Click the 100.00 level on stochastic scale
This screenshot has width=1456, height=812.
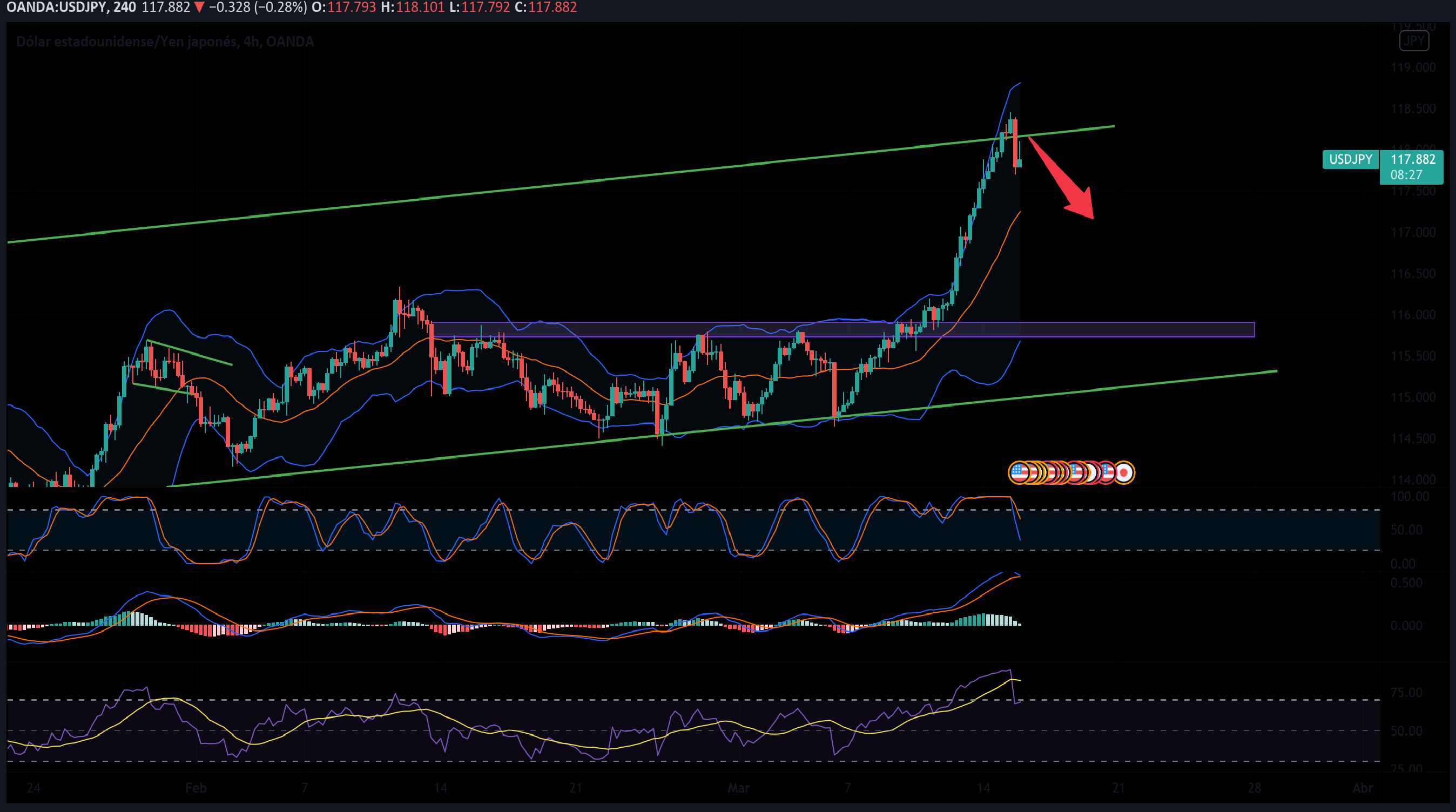tap(1409, 497)
